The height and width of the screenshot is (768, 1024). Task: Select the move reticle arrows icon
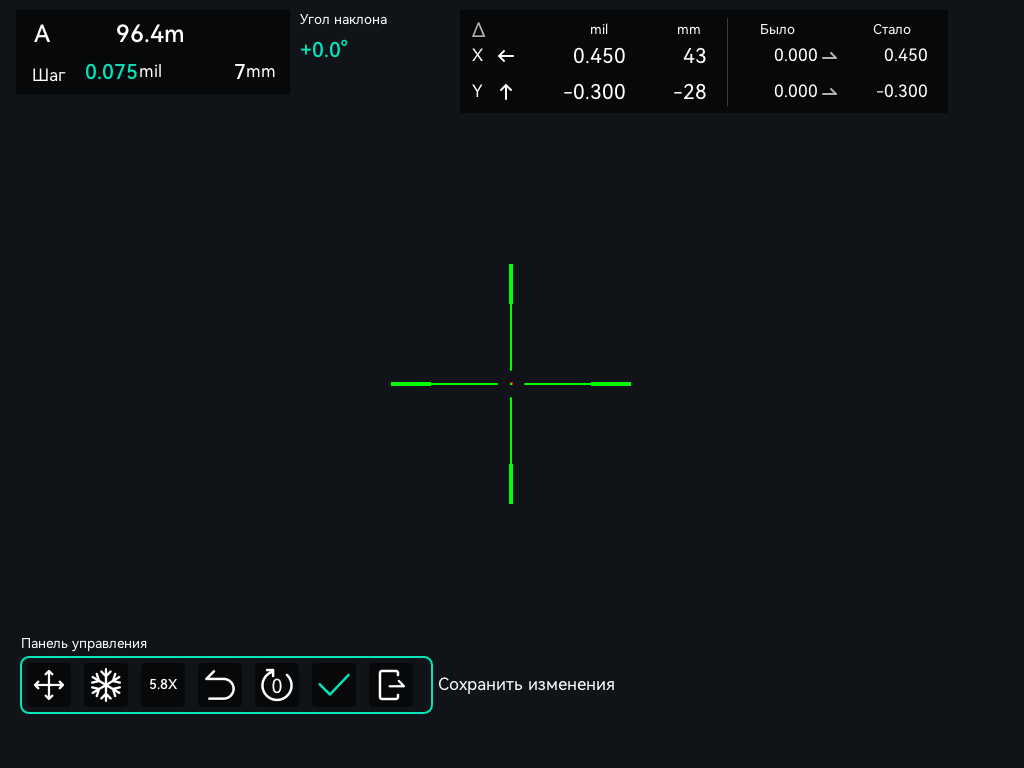[x=49, y=685]
